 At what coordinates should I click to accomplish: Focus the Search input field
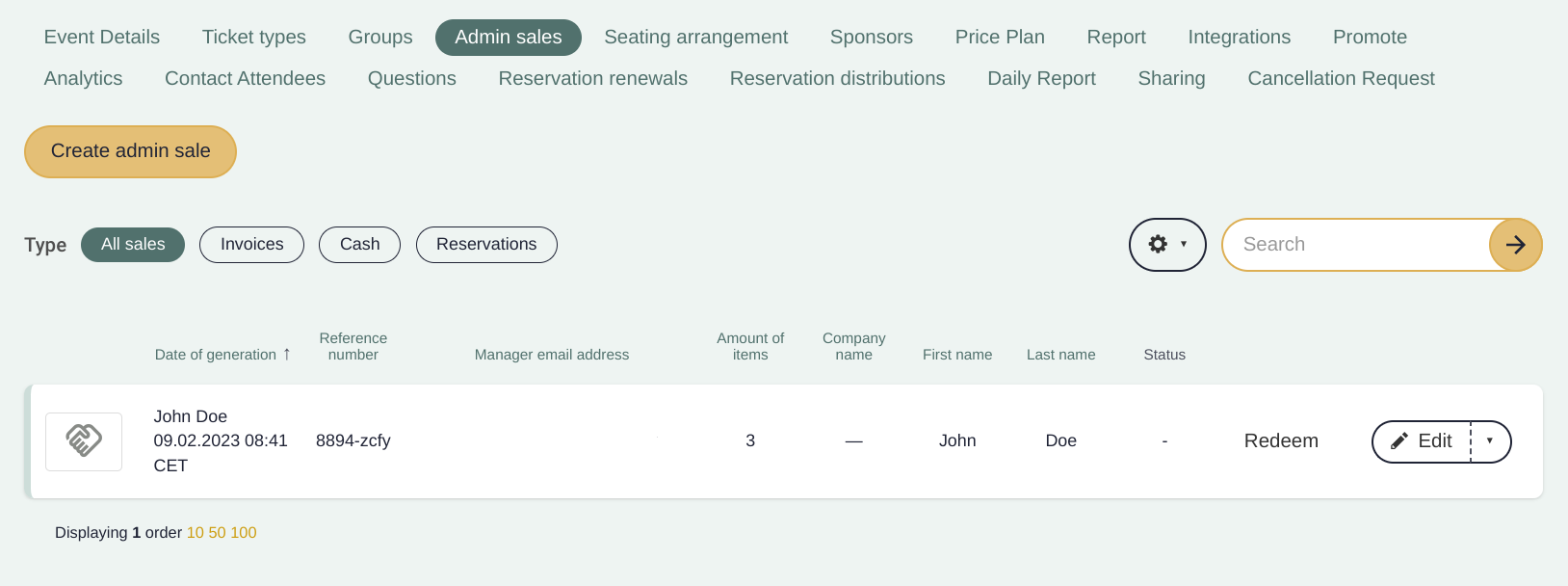[x=1356, y=245]
